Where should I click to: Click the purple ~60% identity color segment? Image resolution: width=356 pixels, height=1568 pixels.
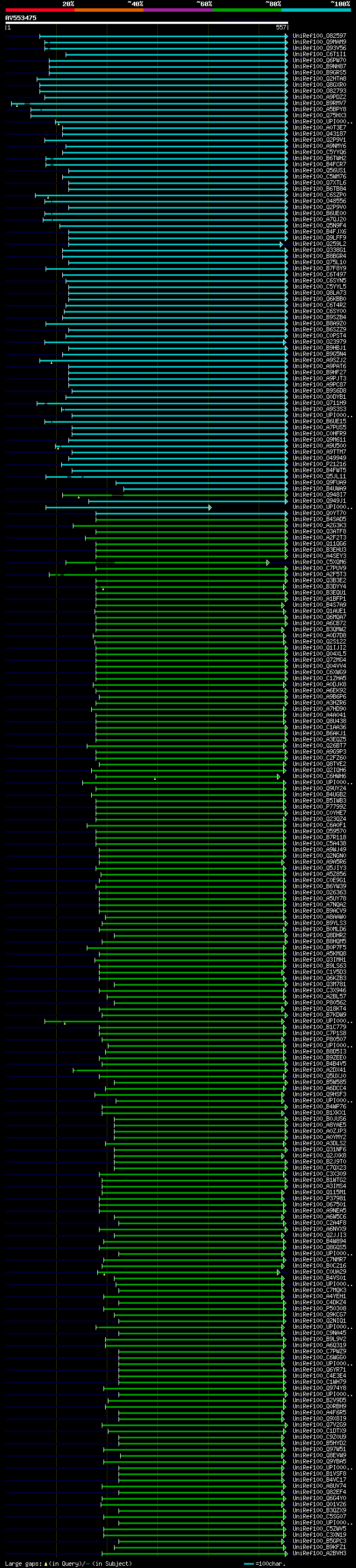click(179, 10)
